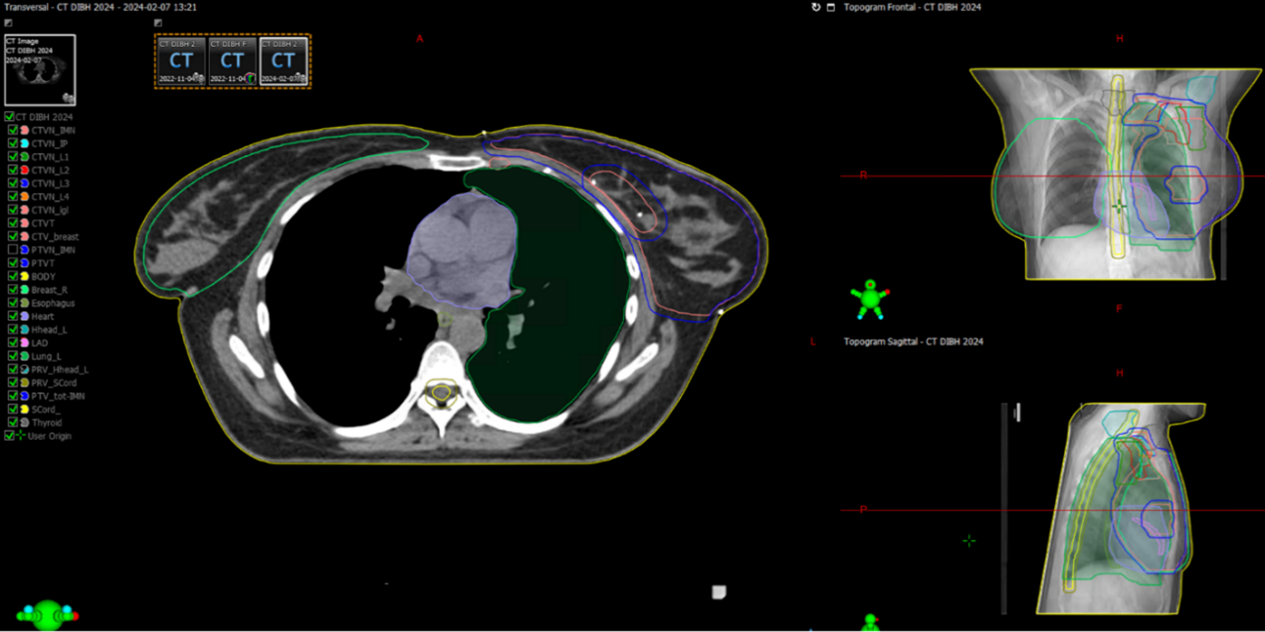Click the green patient orientation figure in frontal view
The height and width of the screenshot is (632, 1265).
[x=869, y=298]
